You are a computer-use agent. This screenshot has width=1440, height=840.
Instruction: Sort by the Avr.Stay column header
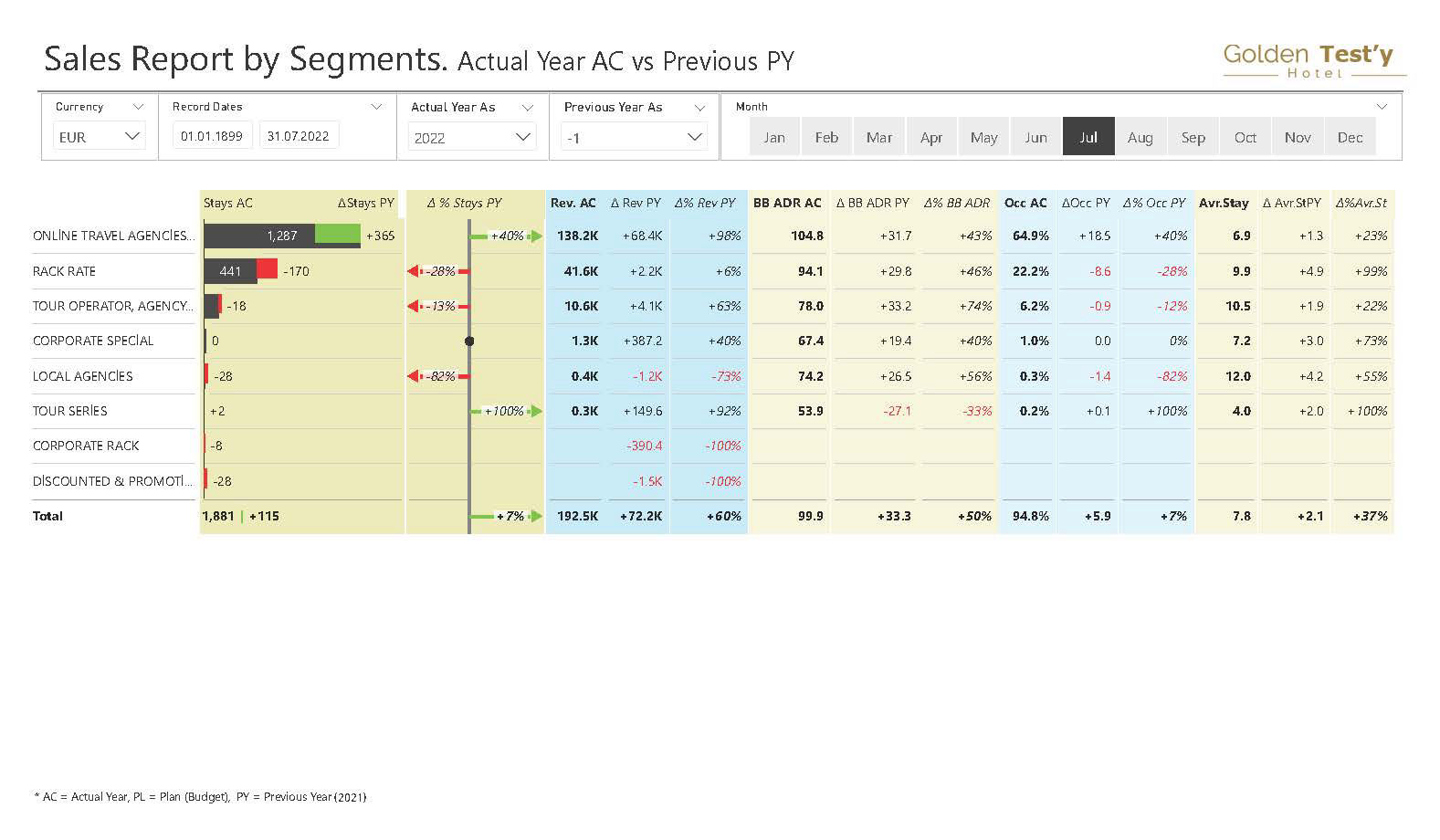coord(1224,203)
